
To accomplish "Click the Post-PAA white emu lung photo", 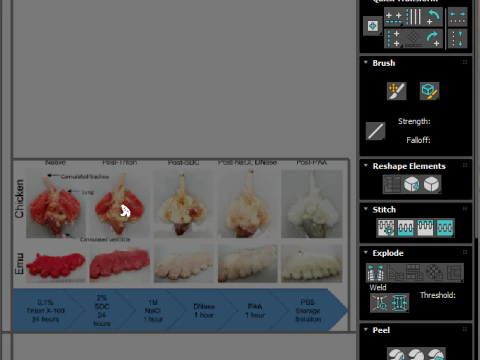I will pyautogui.click(x=312, y=263).
